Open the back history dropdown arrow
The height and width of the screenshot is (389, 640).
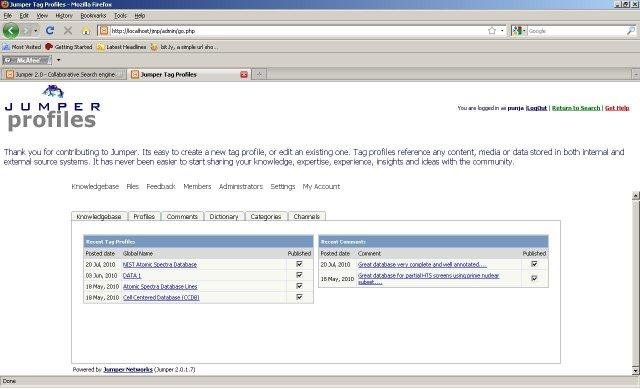coord(36,31)
